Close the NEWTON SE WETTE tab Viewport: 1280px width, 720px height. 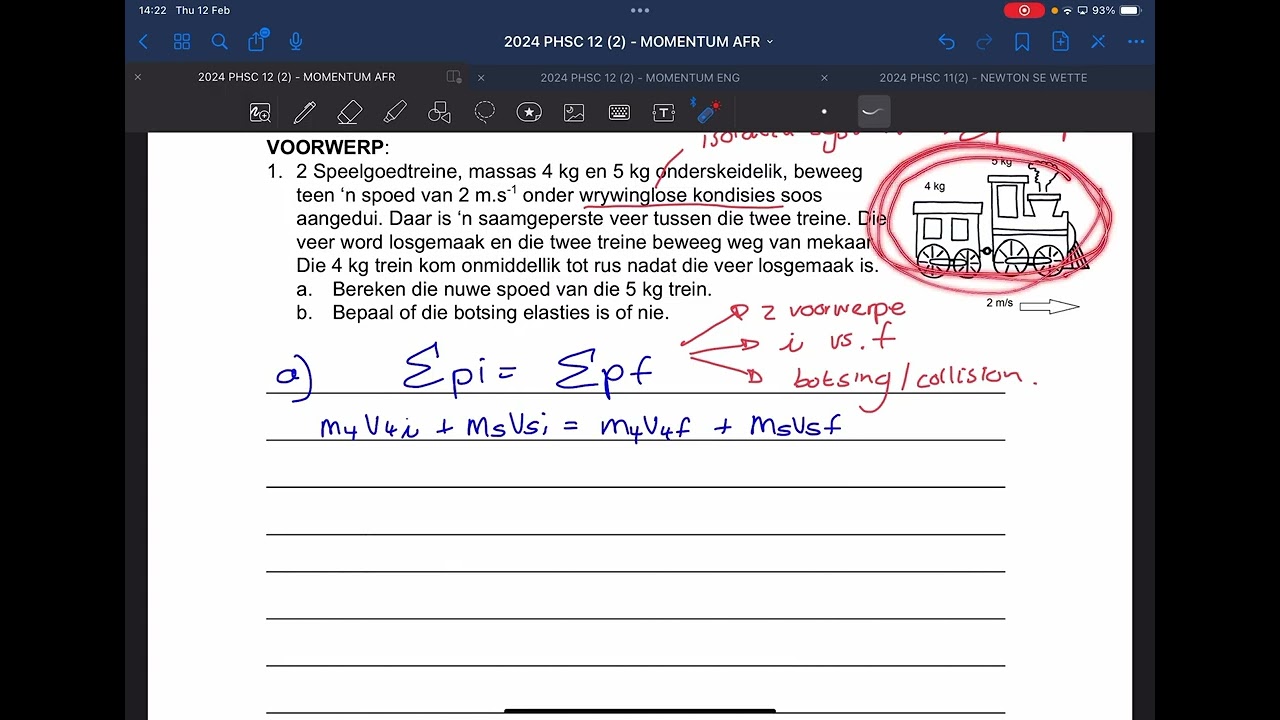point(824,77)
